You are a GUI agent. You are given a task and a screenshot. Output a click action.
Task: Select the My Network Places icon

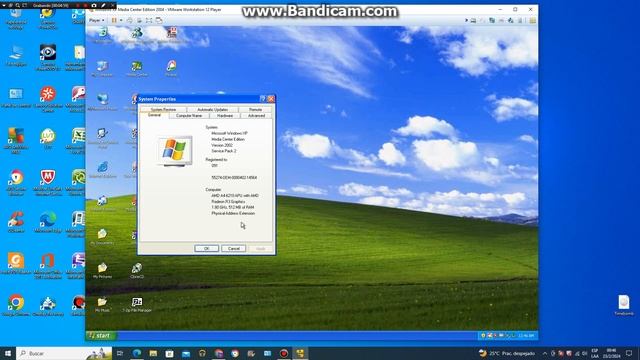[x=102, y=102]
